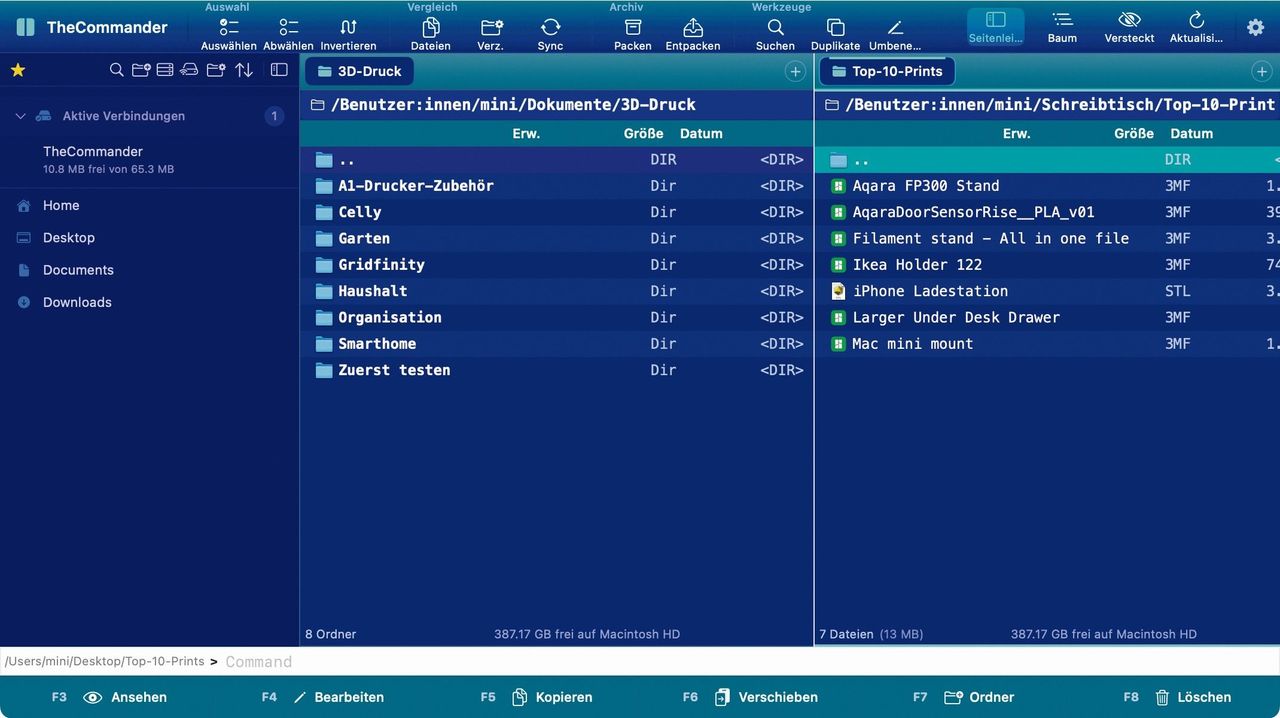Add a new tab in right pane
Image resolution: width=1280 pixels, height=718 pixels.
[1261, 71]
